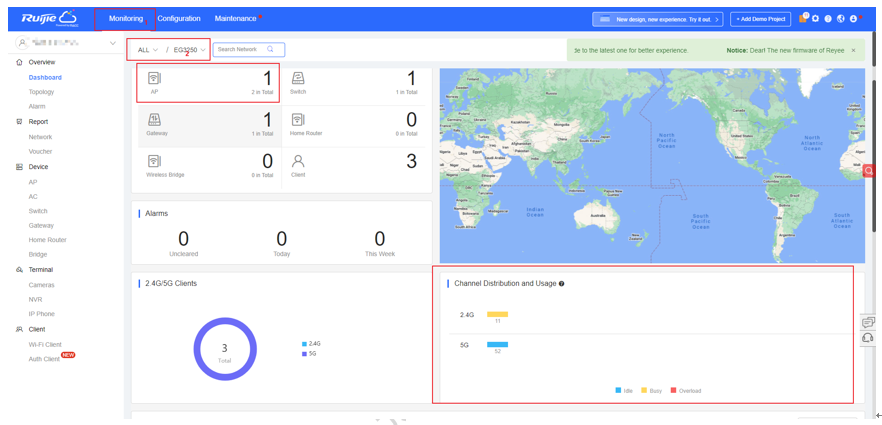This screenshot has width=882, height=425.
Task: Click the red search button beside map
Action: coord(869,171)
